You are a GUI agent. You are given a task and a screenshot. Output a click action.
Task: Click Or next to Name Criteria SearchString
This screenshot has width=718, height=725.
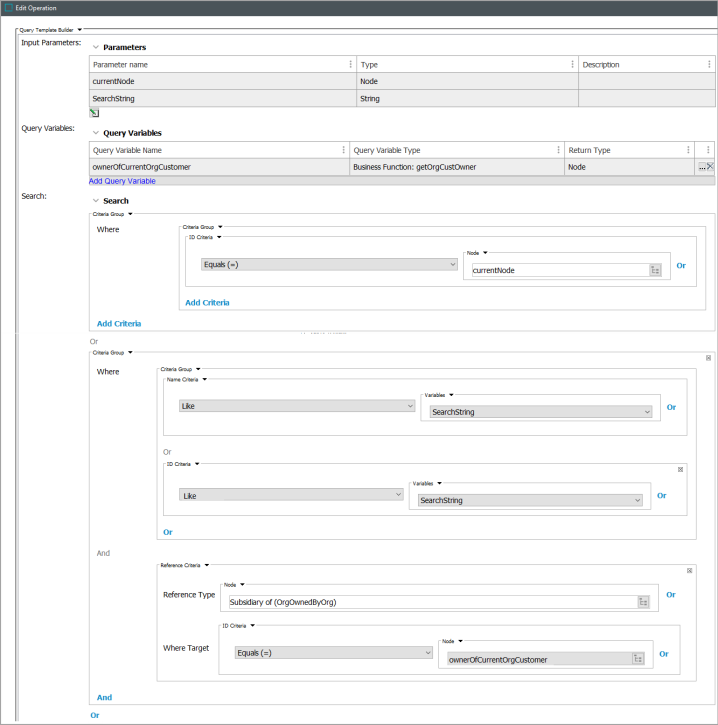[x=671, y=407]
